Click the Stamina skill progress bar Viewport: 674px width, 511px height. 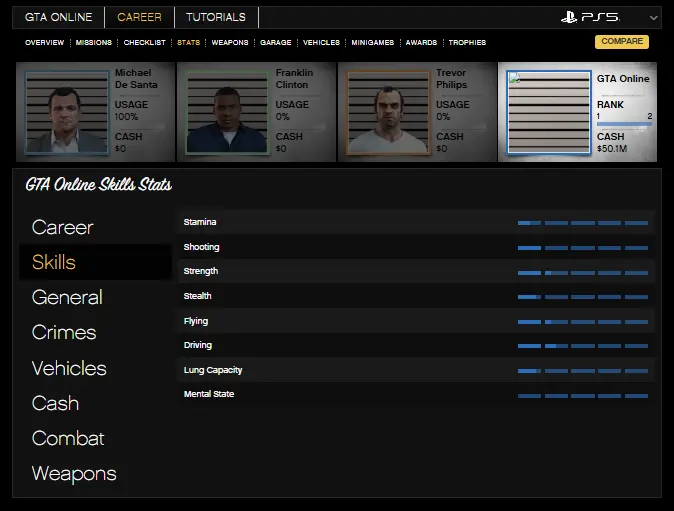pyautogui.click(x=583, y=222)
